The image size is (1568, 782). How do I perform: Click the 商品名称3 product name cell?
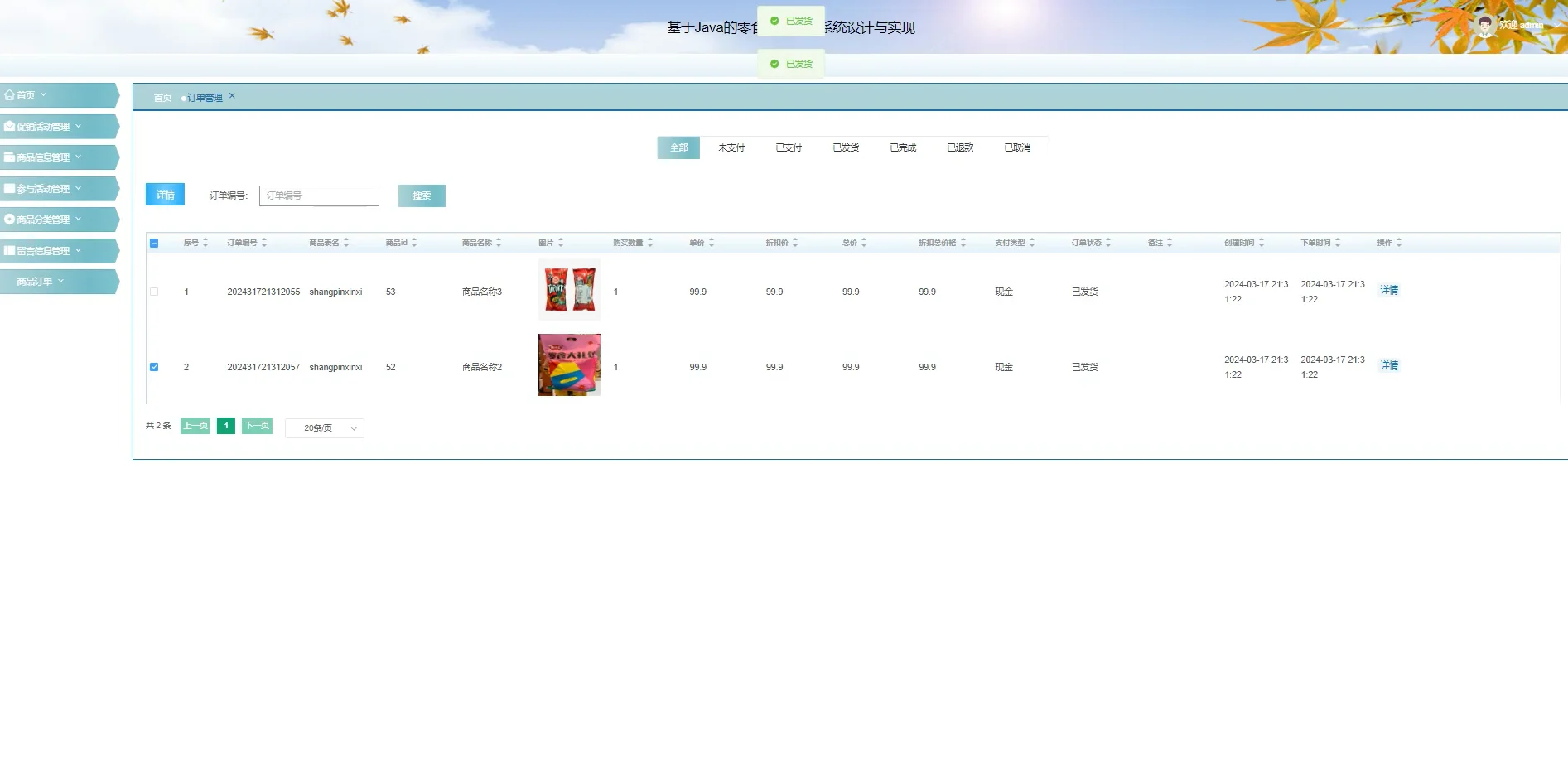click(482, 292)
